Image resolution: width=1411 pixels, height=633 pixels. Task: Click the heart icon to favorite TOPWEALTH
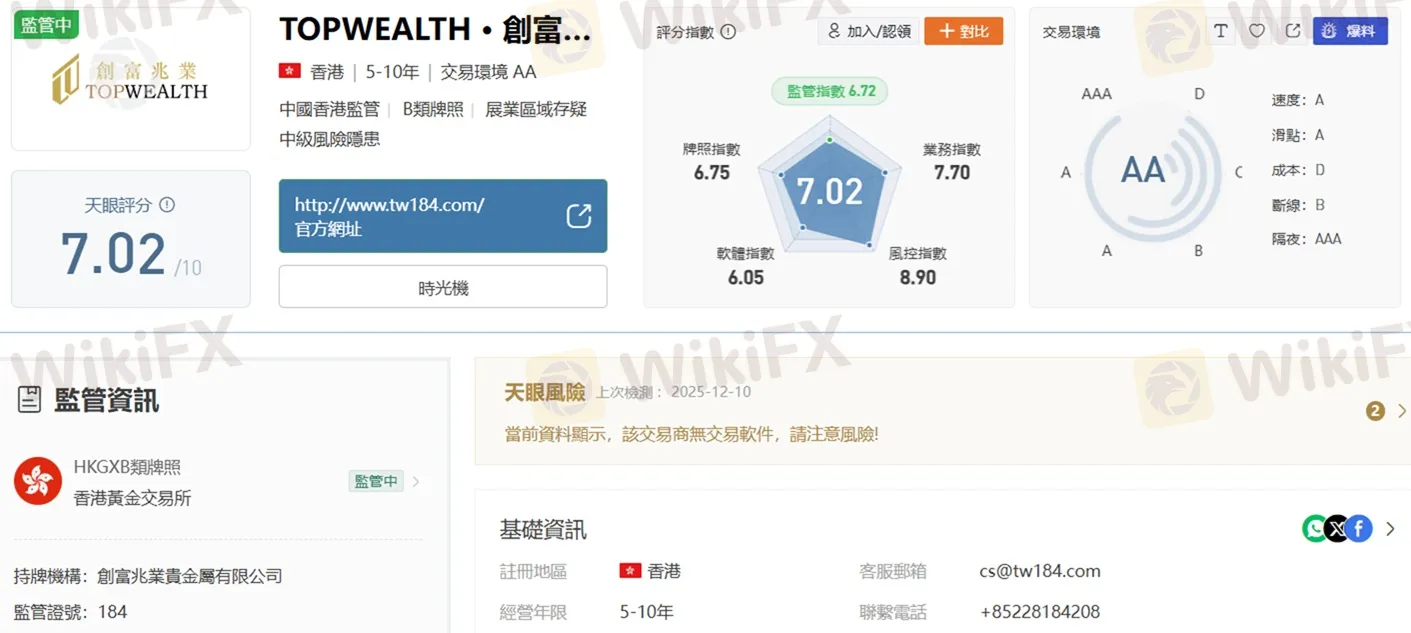click(x=1257, y=31)
